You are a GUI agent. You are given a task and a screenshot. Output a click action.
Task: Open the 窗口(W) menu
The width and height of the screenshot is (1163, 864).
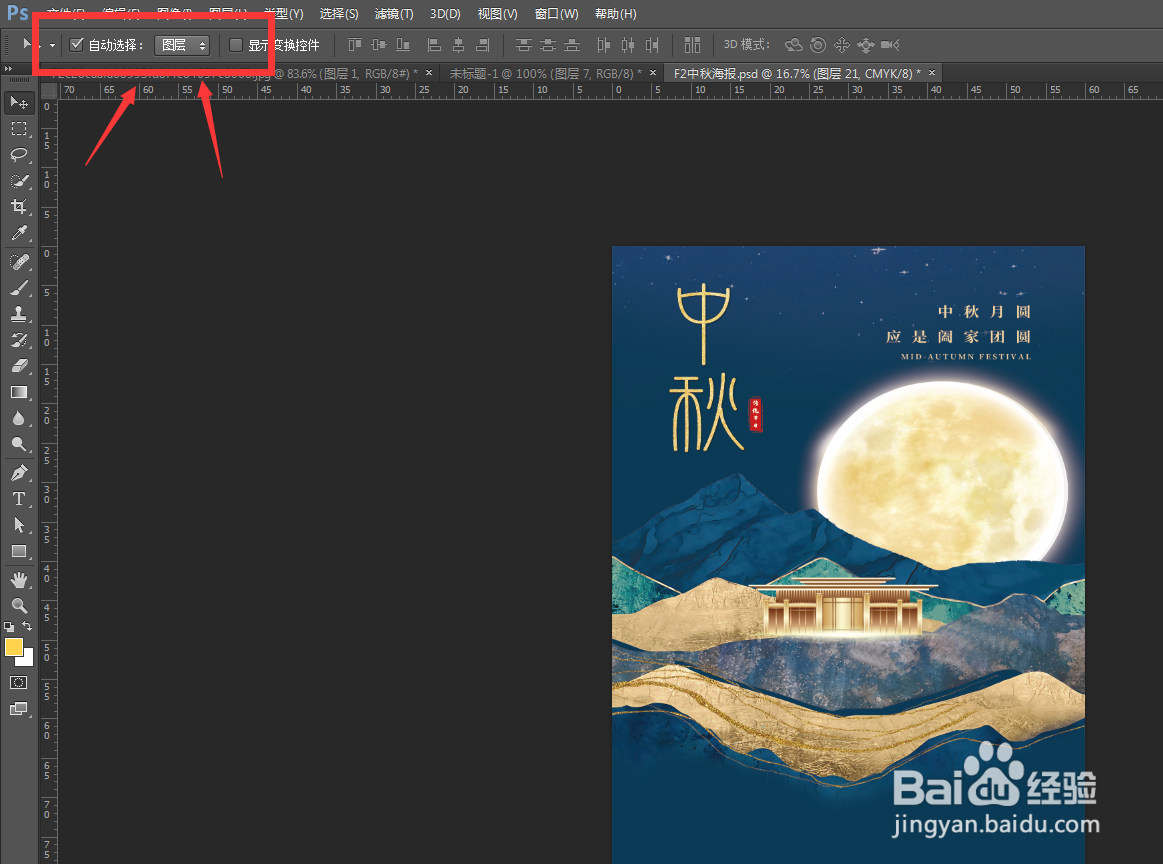[x=556, y=14]
